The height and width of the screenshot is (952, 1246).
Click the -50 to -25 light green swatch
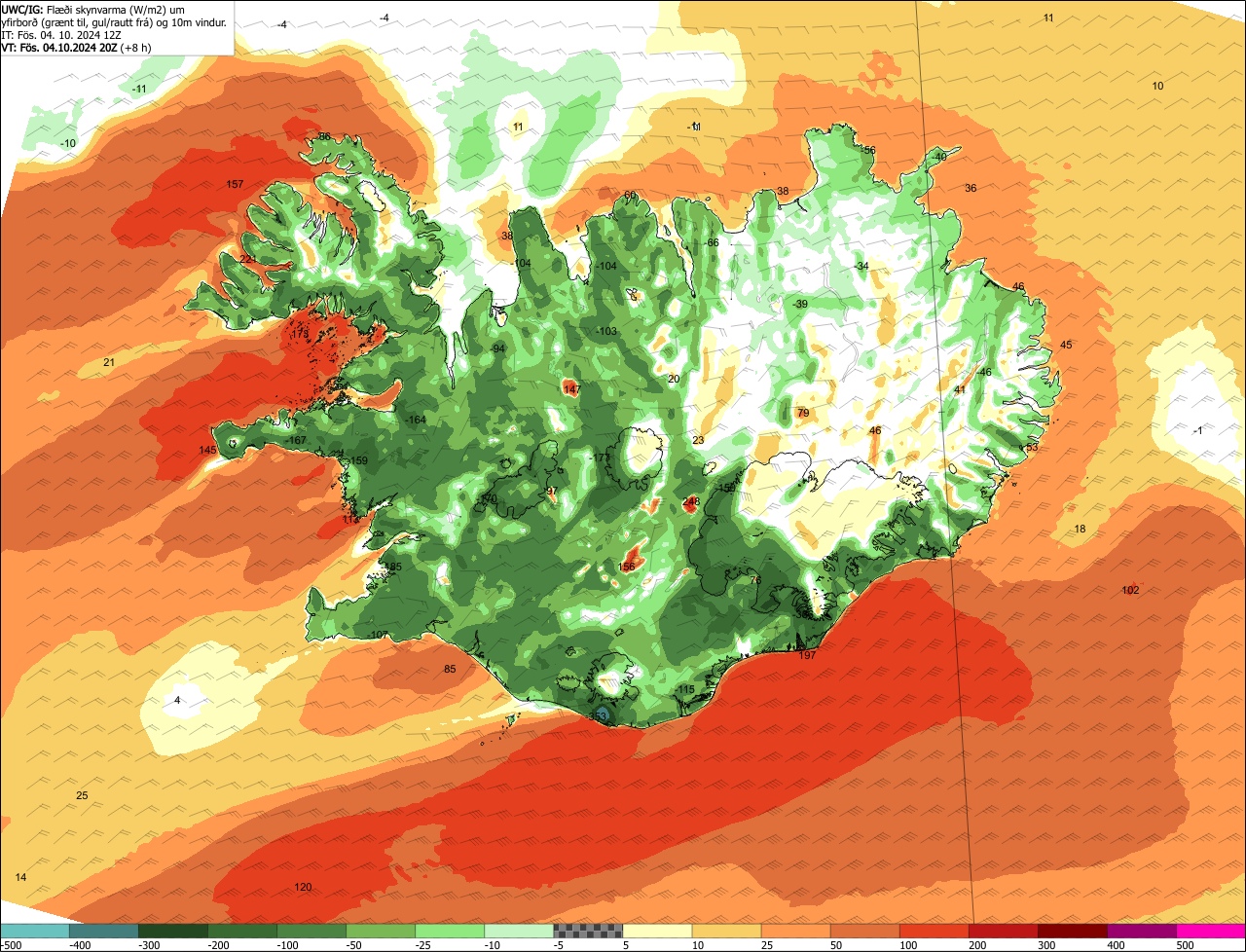pyautogui.click(x=381, y=931)
